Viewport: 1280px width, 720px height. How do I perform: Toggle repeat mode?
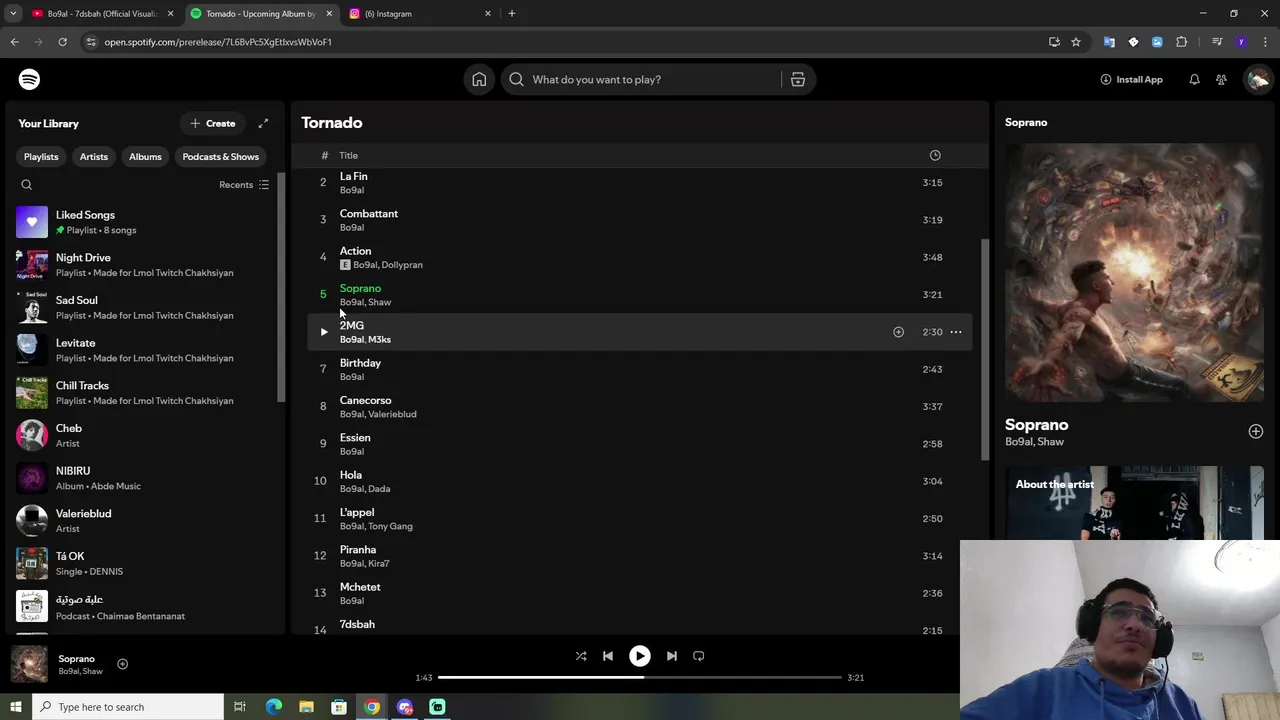699,656
